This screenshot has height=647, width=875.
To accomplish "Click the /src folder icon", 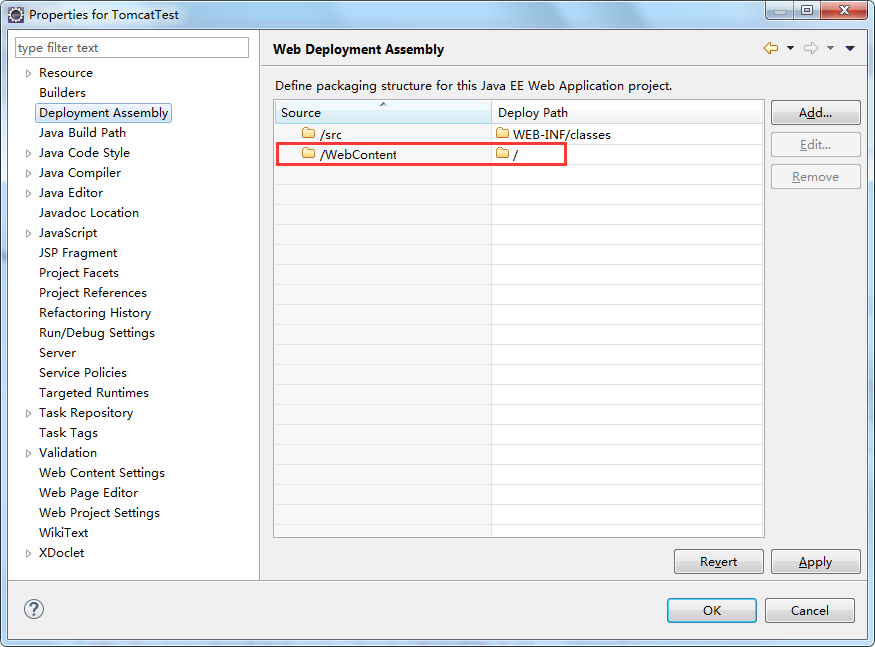I will [x=309, y=133].
